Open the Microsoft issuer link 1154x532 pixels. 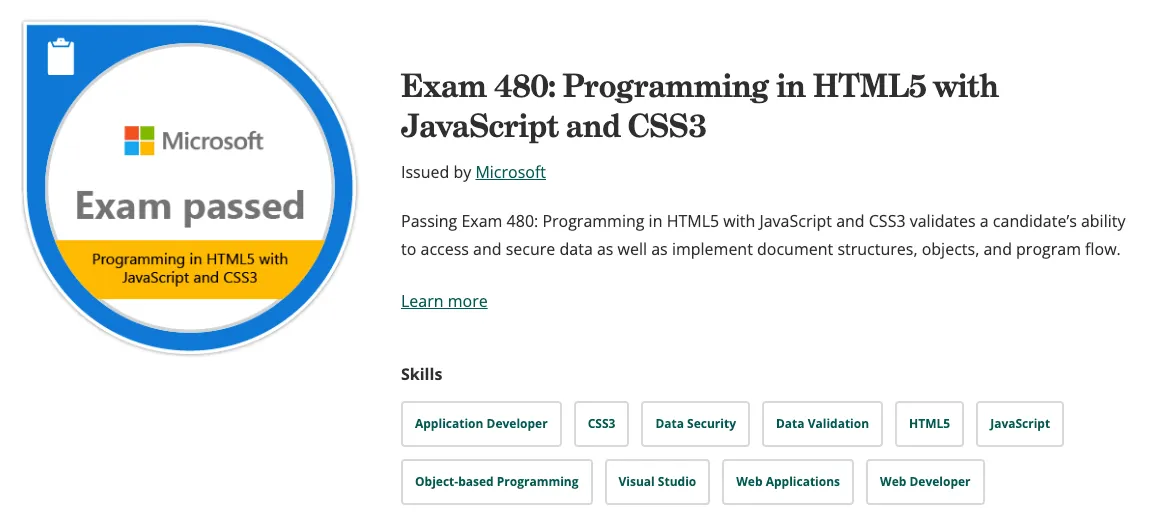510,172
